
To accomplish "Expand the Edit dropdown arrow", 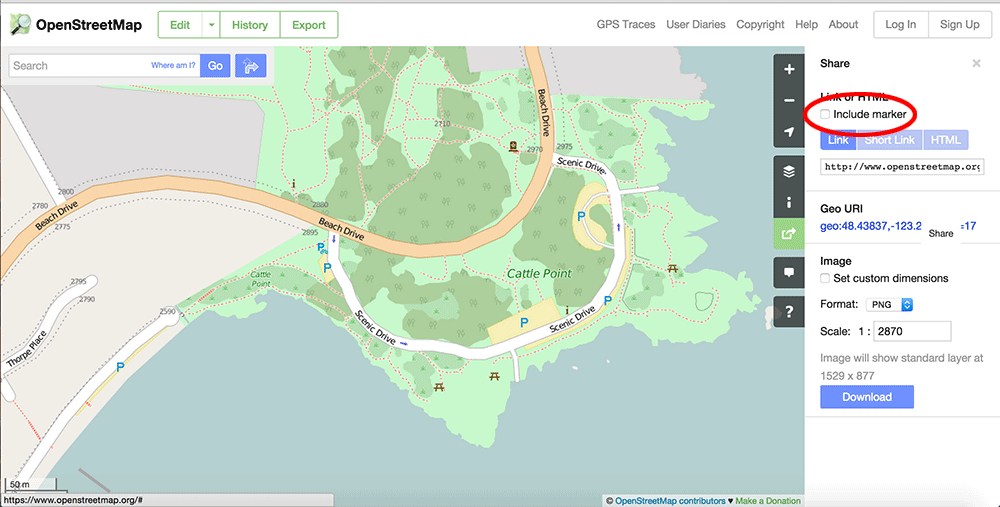I will (x=211, y=25).
